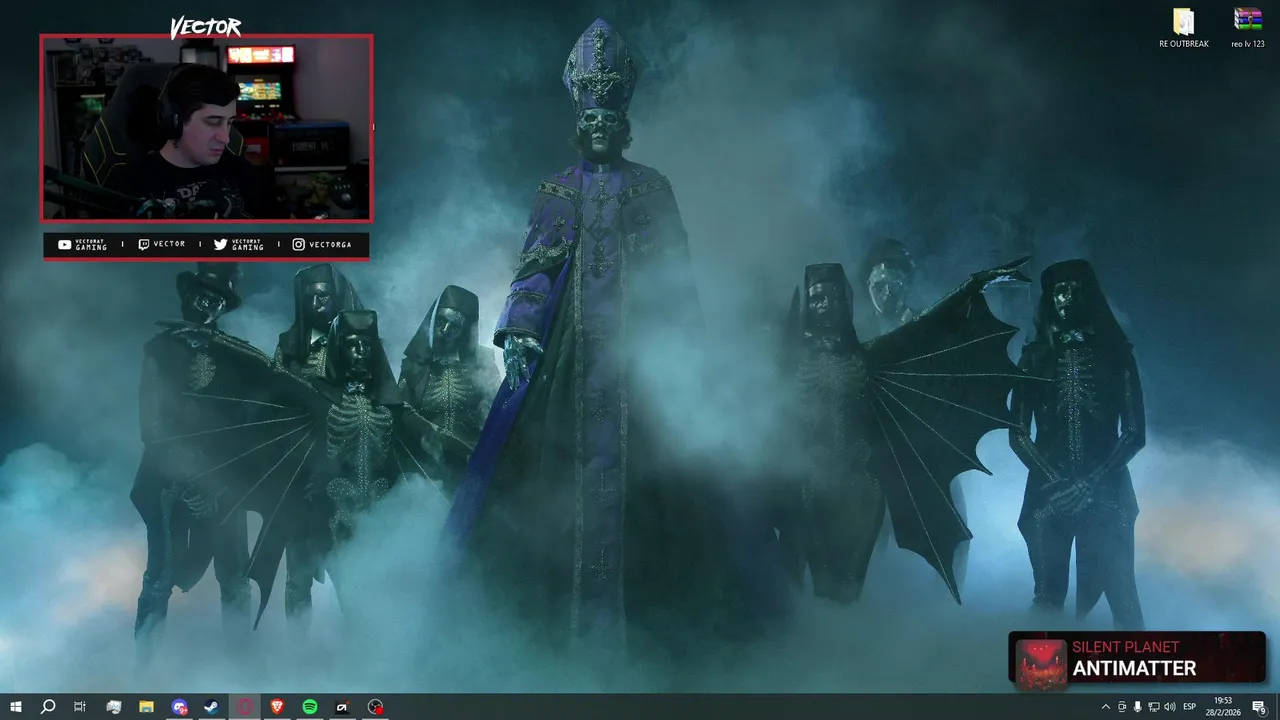Open taskbar Search magnifier
The height and width of the screenshot is (720, 1280).
[48, 707]
